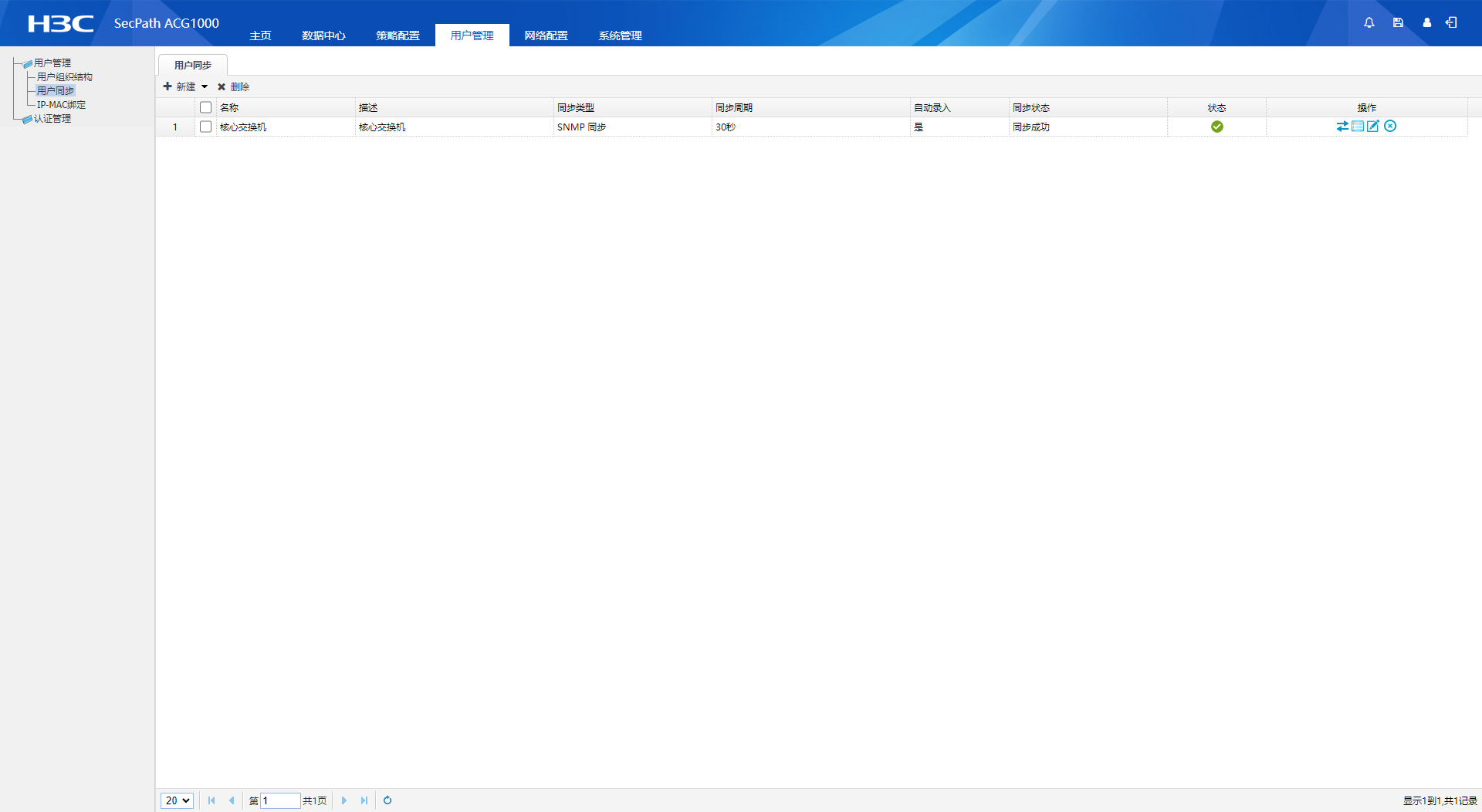
Task: Open the user account icon
Action: (1427, 23)
